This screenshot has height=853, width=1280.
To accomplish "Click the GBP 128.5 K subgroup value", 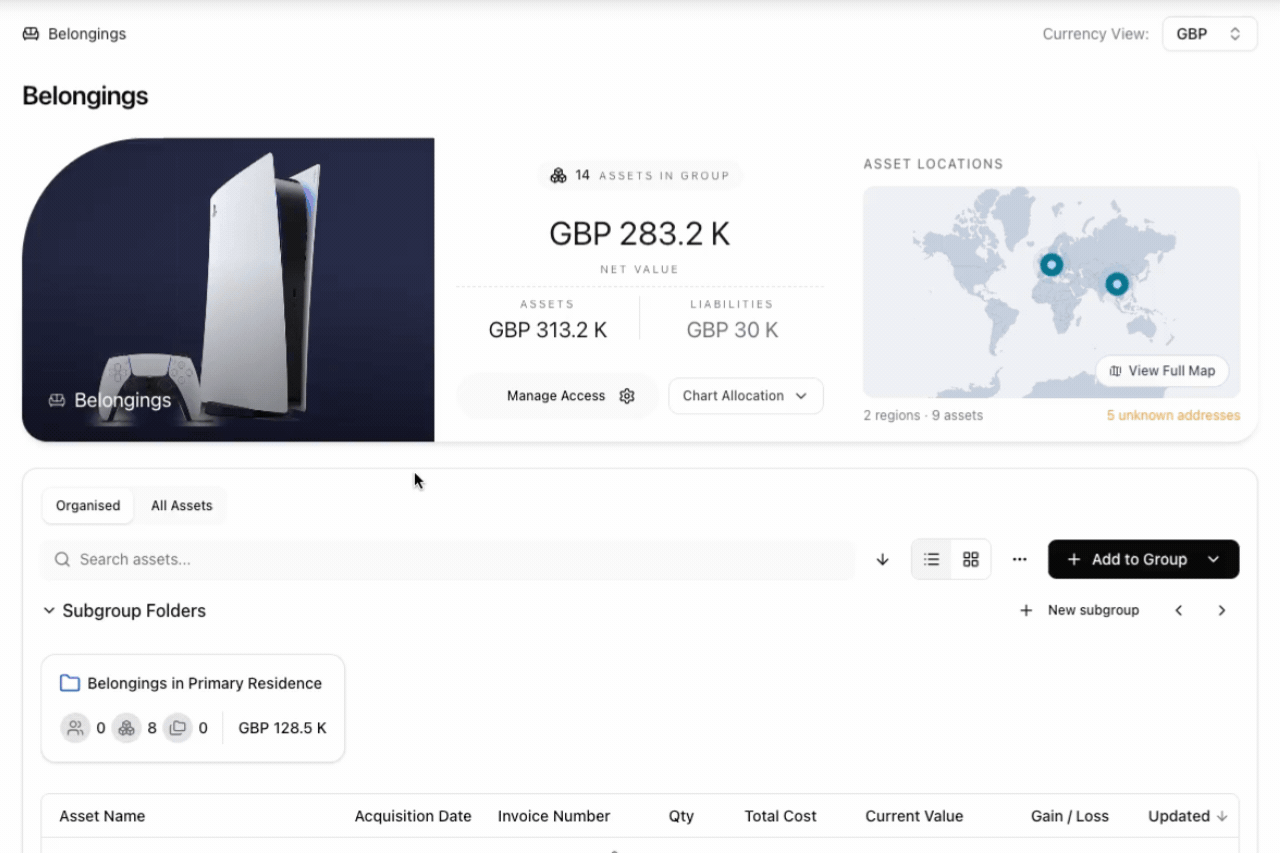I will coord(282,728).
